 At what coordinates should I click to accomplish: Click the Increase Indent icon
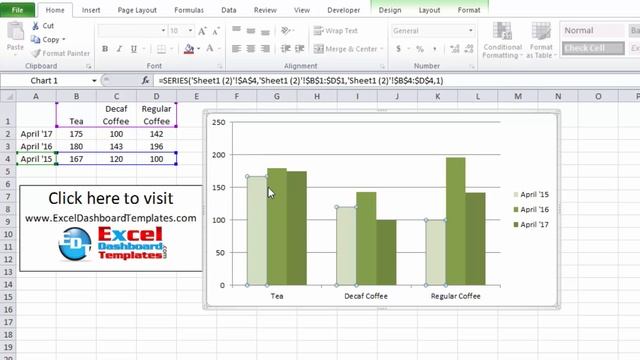(x=300, y=49)
